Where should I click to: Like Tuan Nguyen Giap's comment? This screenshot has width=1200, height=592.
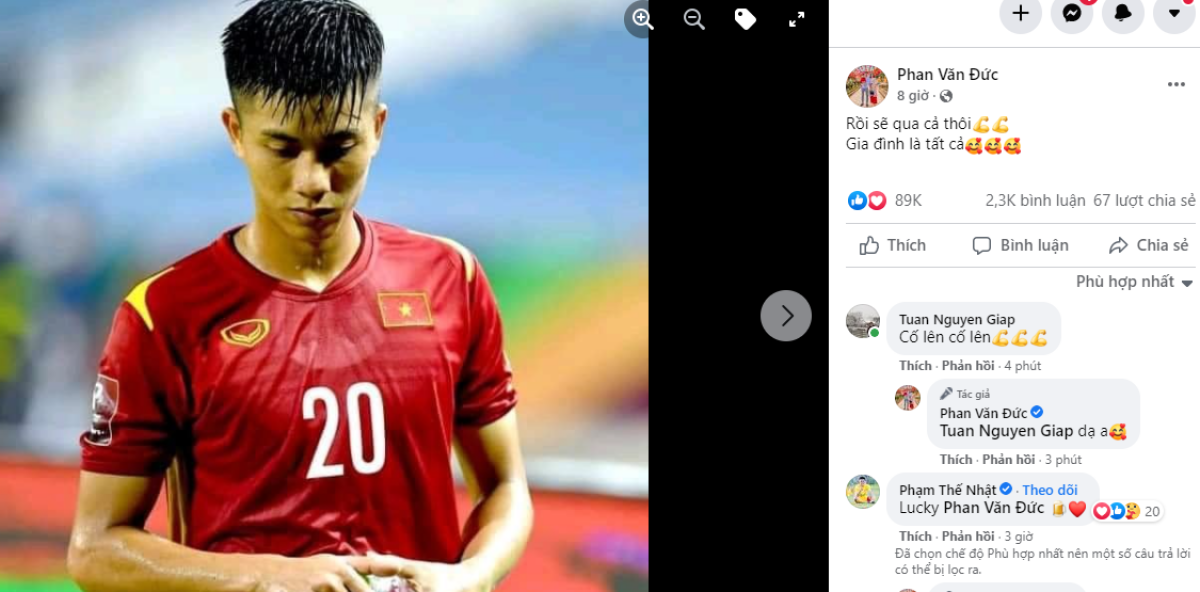(915, 366)
